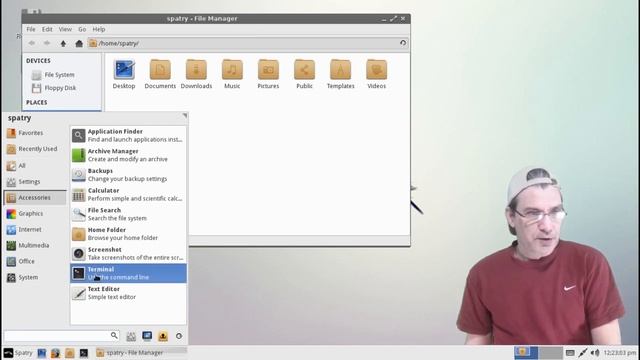Open the Pictures folder
The height and width of the screenshot is (360, 640).
tap(268, 74)
